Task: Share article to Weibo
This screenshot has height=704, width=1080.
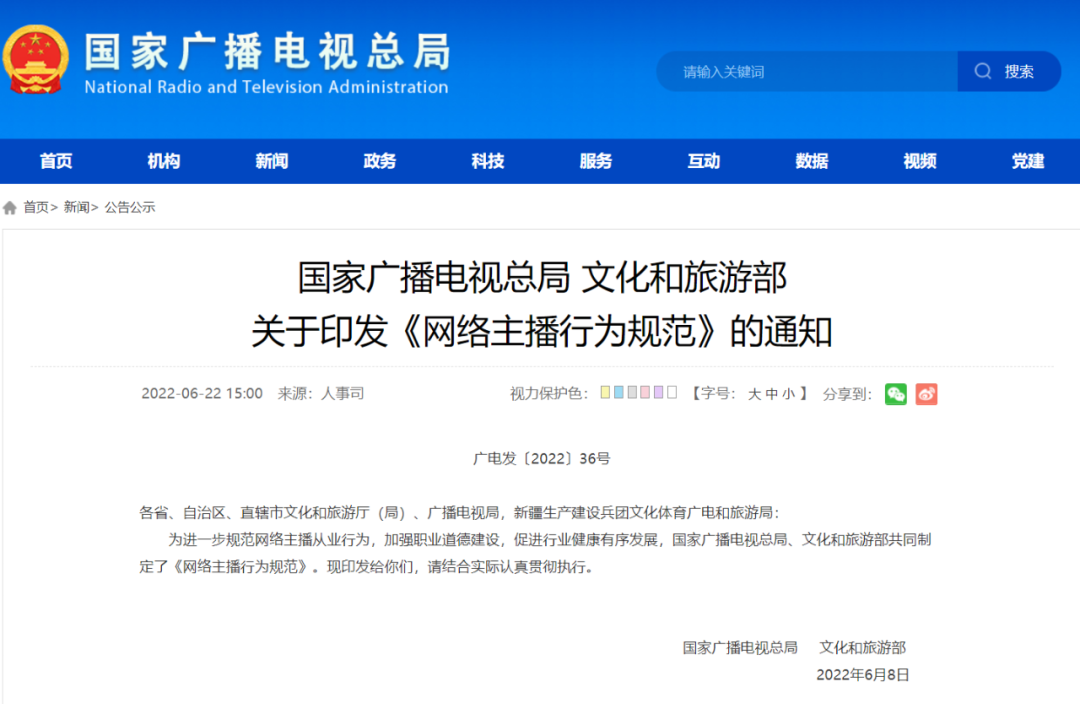Action: (926, 394)
